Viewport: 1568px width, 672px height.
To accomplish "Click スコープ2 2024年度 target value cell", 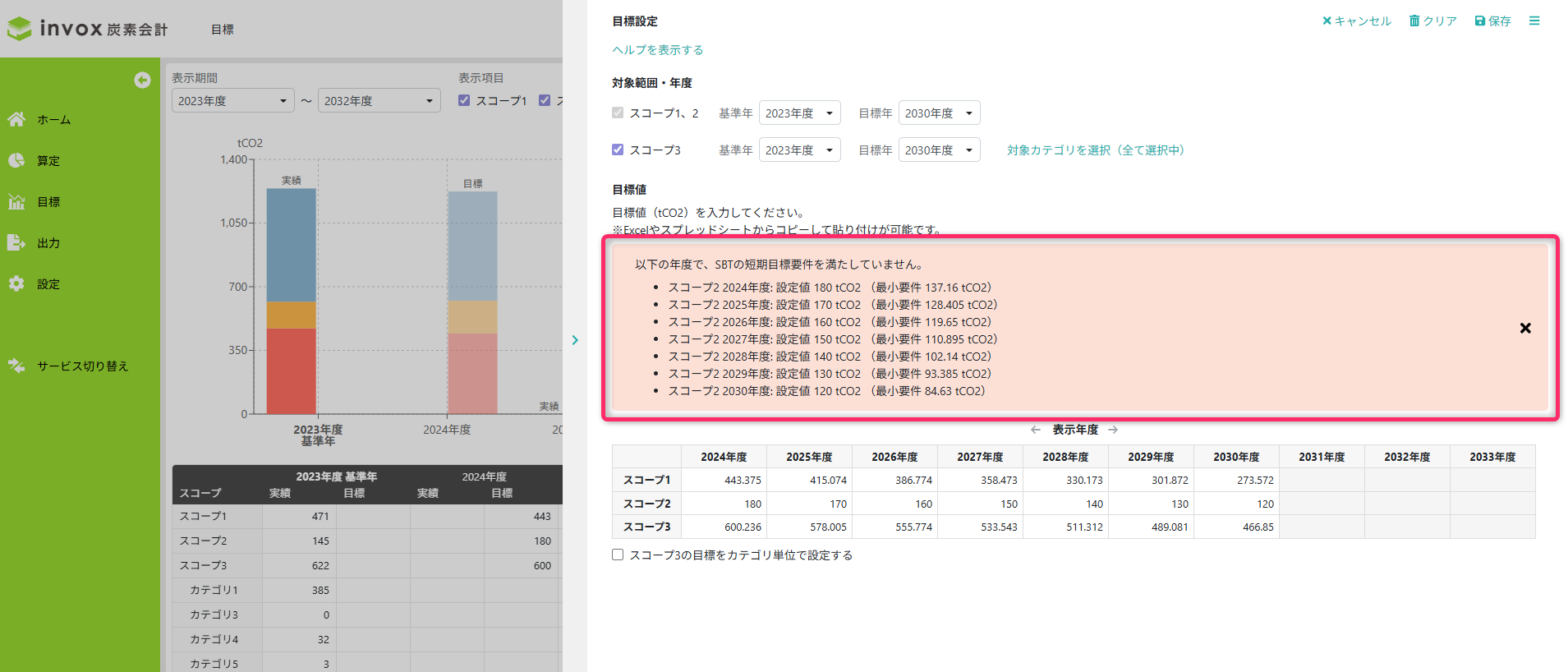I will (x=724, y=504).
